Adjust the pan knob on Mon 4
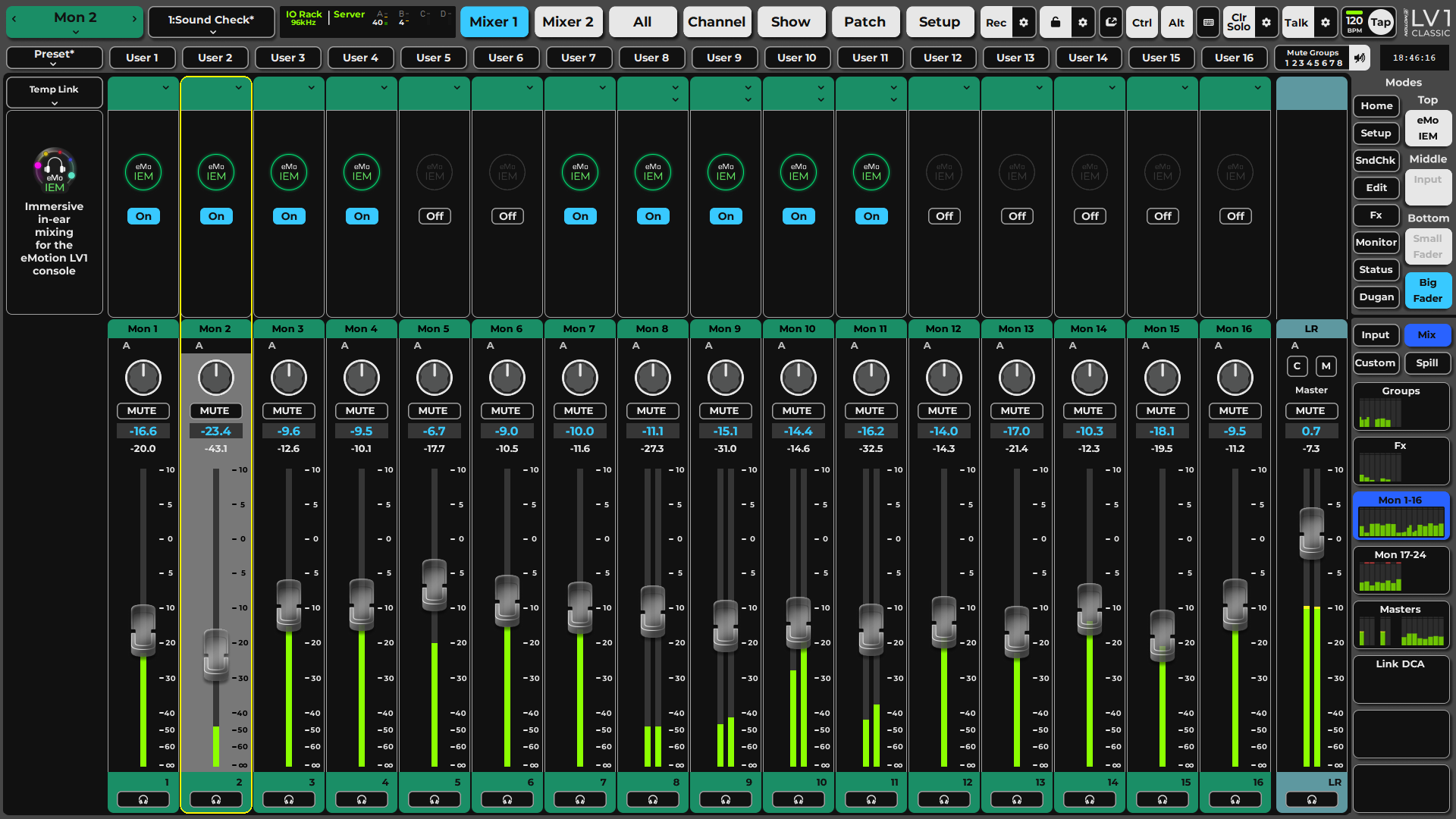The width and height of the screenshot is (1456, 819). coord(362,377)
